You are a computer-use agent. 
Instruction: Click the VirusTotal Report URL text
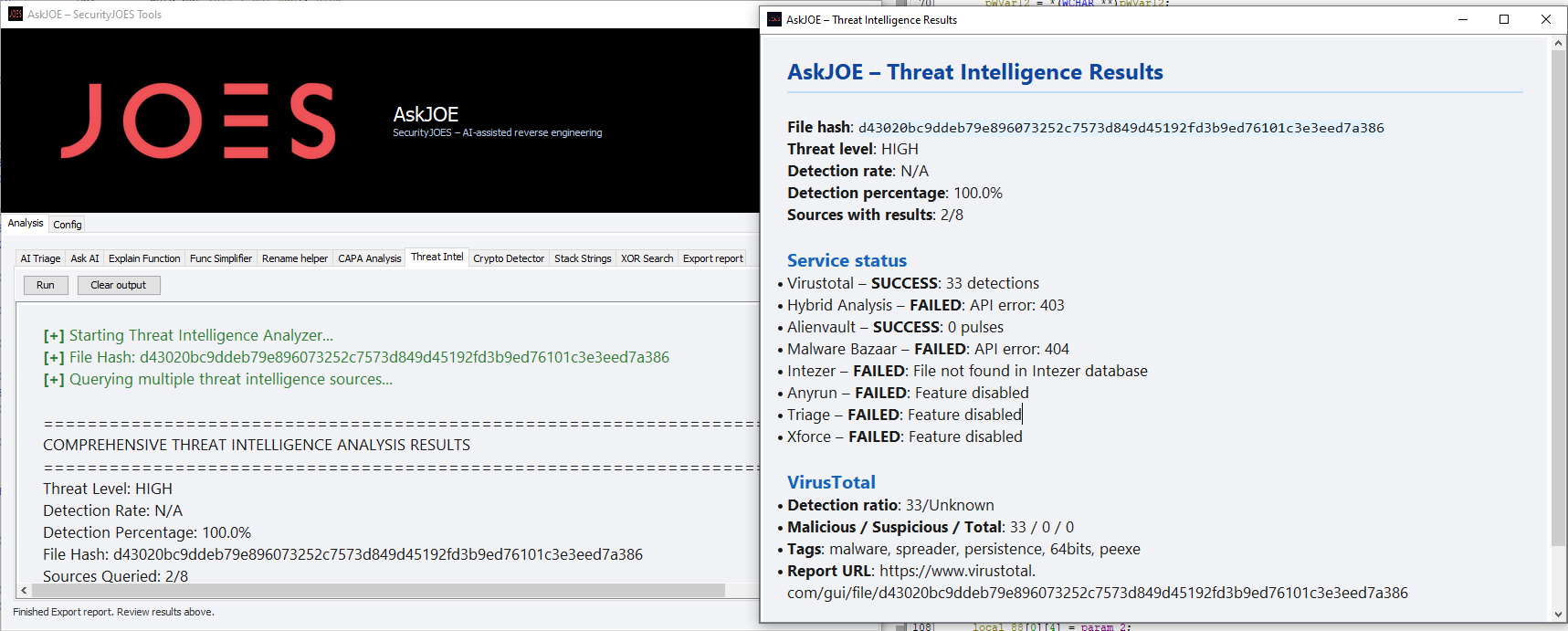point(1098,582)
